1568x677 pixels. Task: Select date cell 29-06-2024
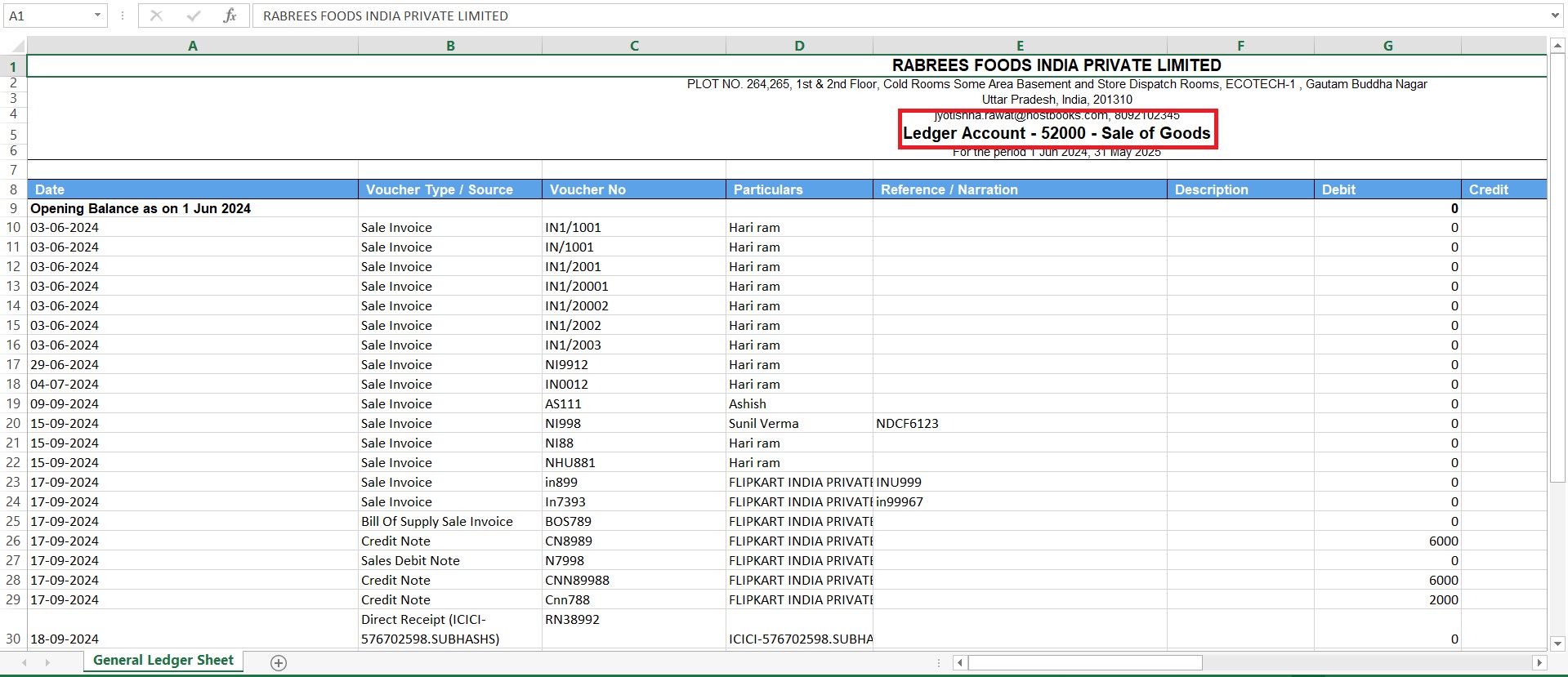tap(193, 364)
